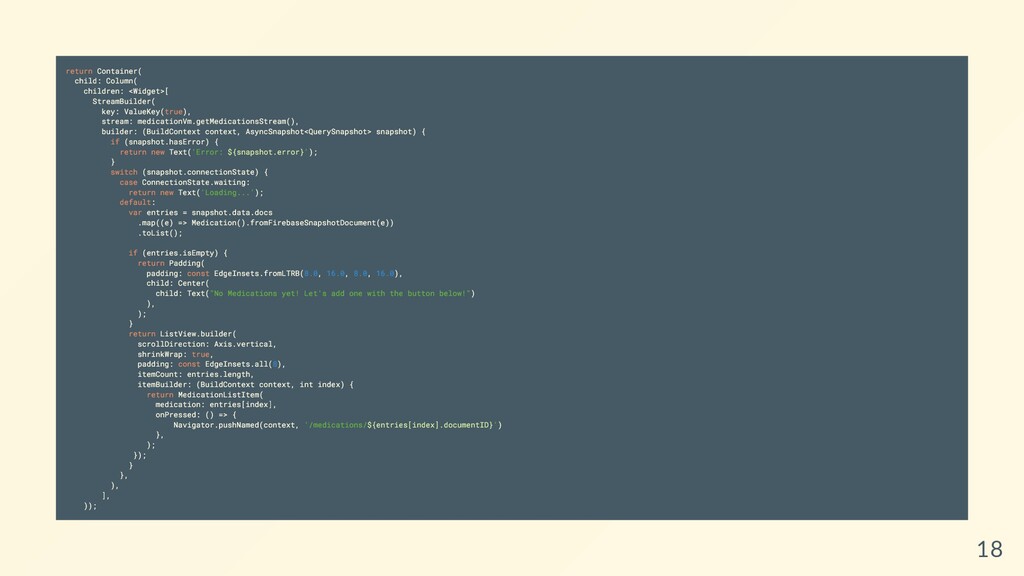Click 'return ListView.builder(' line
This screenshot has height=576, width=1024.
183,334
